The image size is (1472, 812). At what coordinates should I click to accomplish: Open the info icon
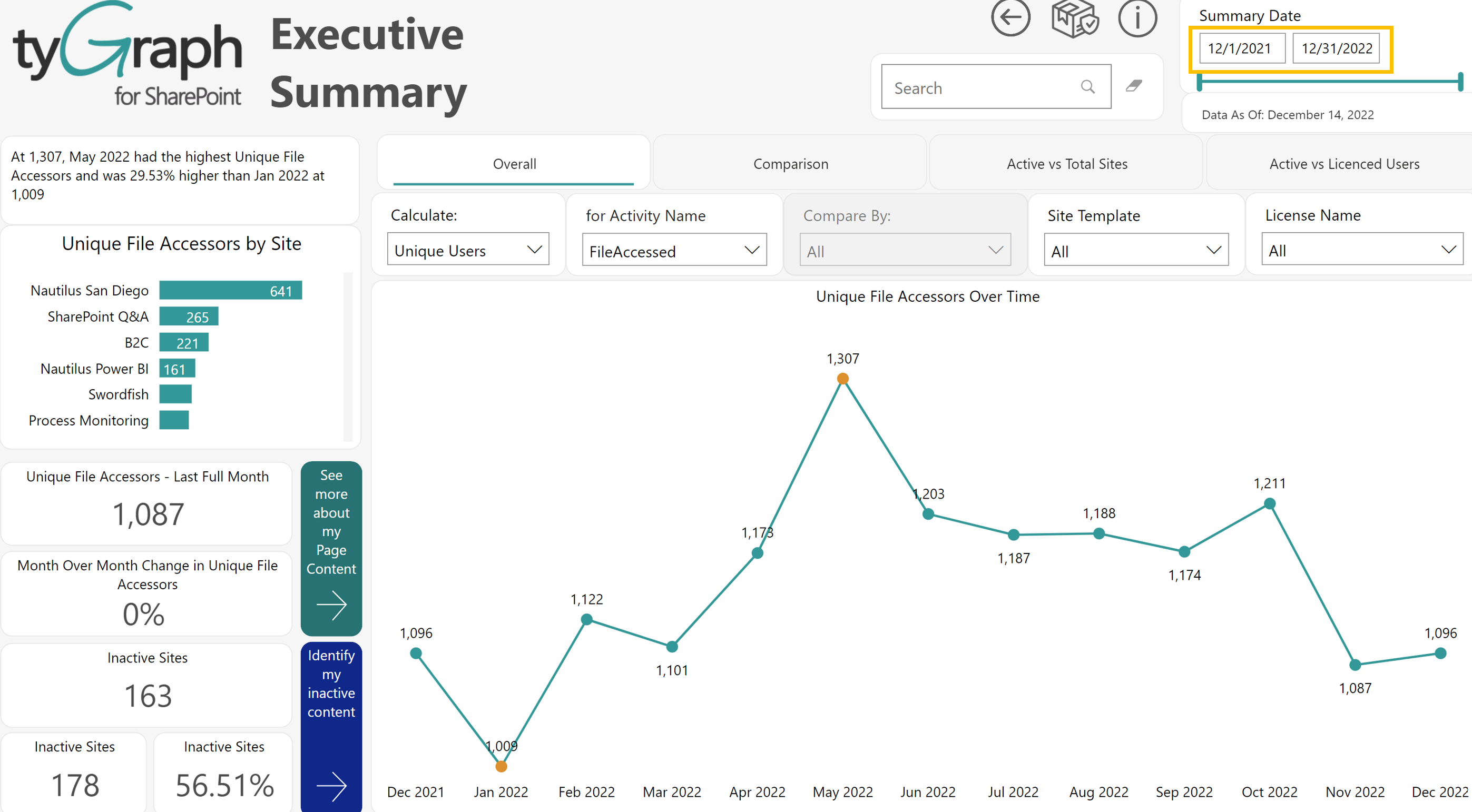pos(1137,18)
